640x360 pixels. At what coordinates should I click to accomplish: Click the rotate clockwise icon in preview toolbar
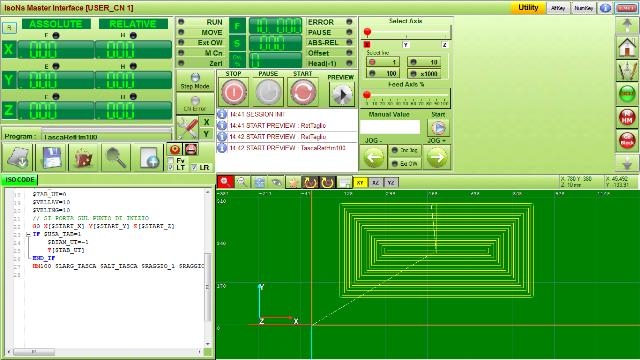[x=327, y=182]
